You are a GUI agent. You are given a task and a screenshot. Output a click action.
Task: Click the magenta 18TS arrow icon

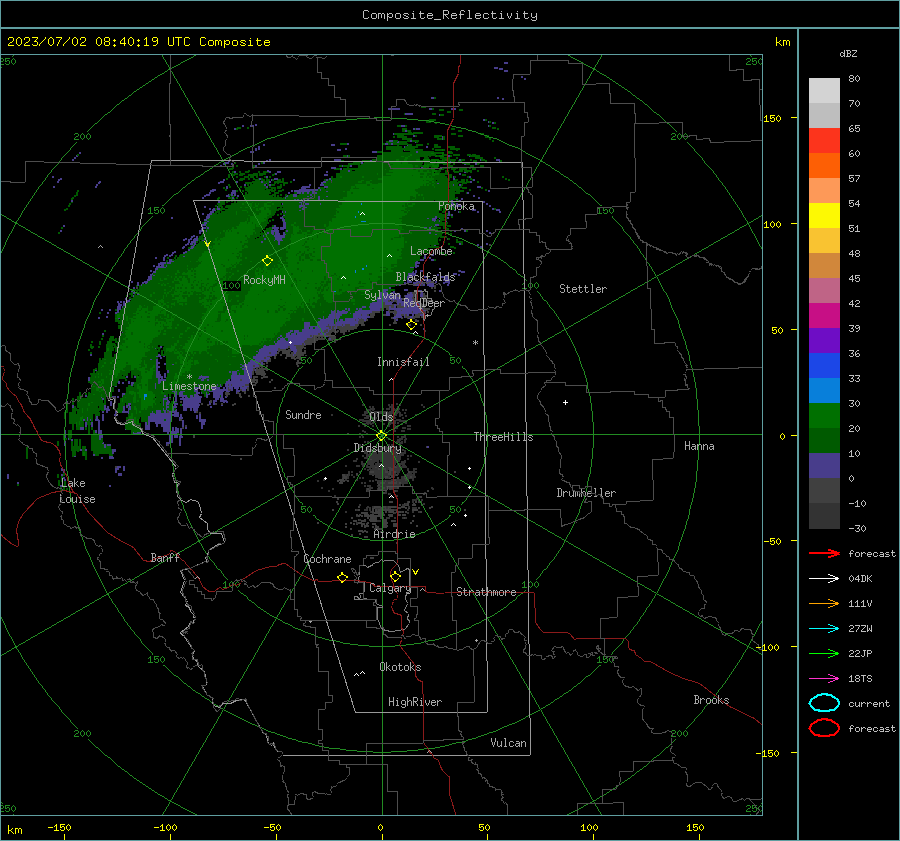pyautogui.click(x=824, y=679)
